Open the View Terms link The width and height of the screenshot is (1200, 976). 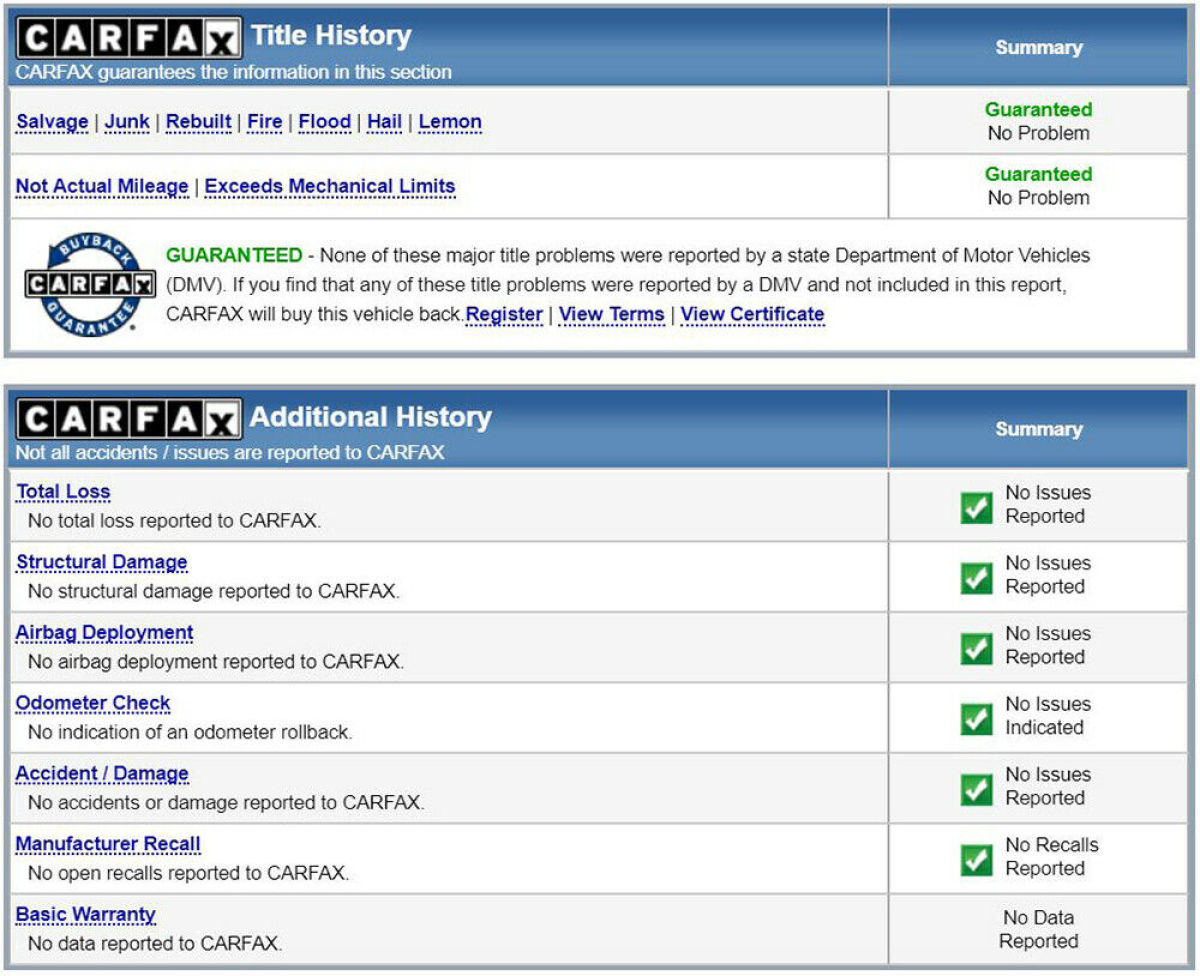(x=612, y=315)
